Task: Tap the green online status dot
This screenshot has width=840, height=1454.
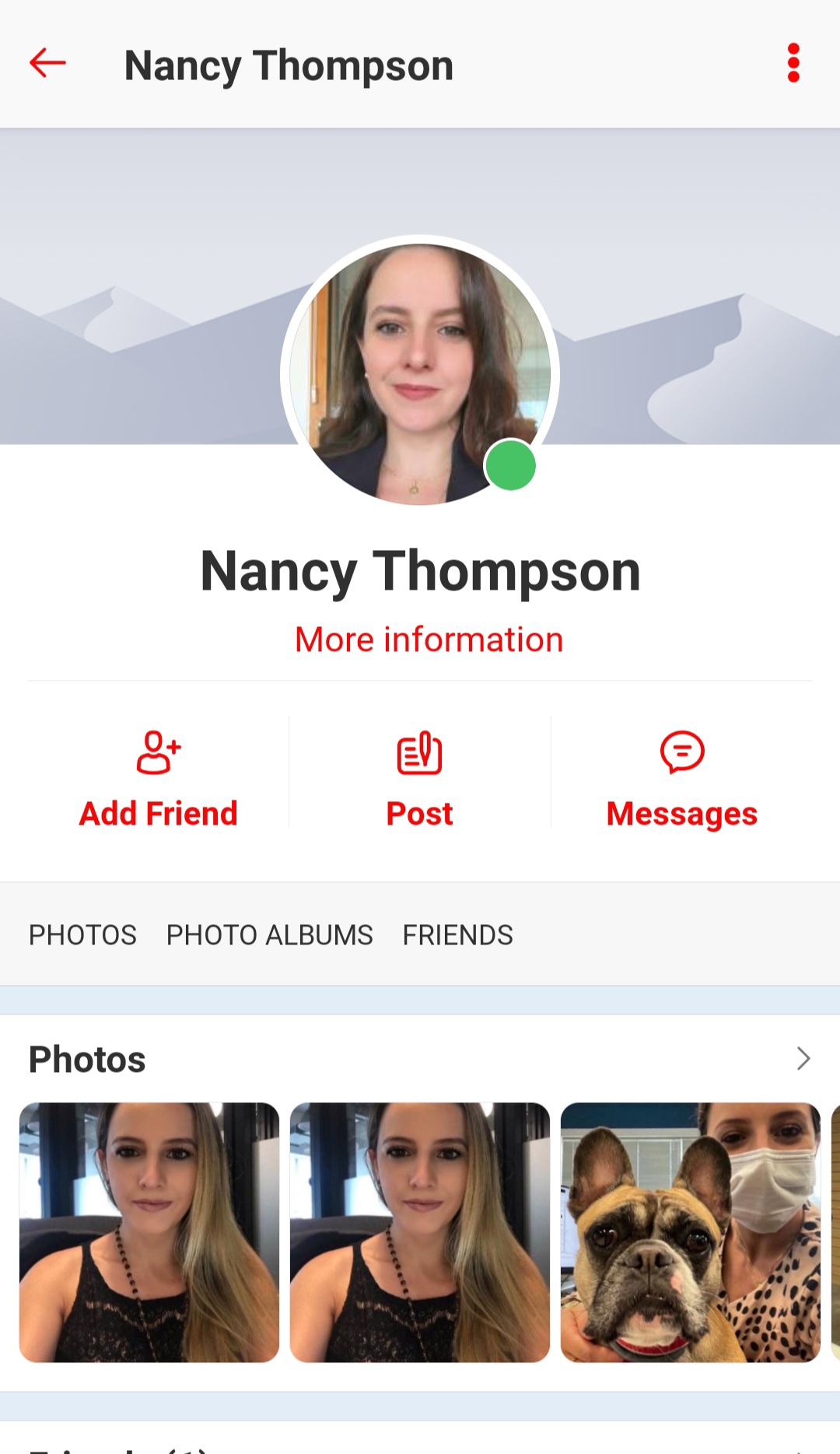Action: tap(511, 465)
